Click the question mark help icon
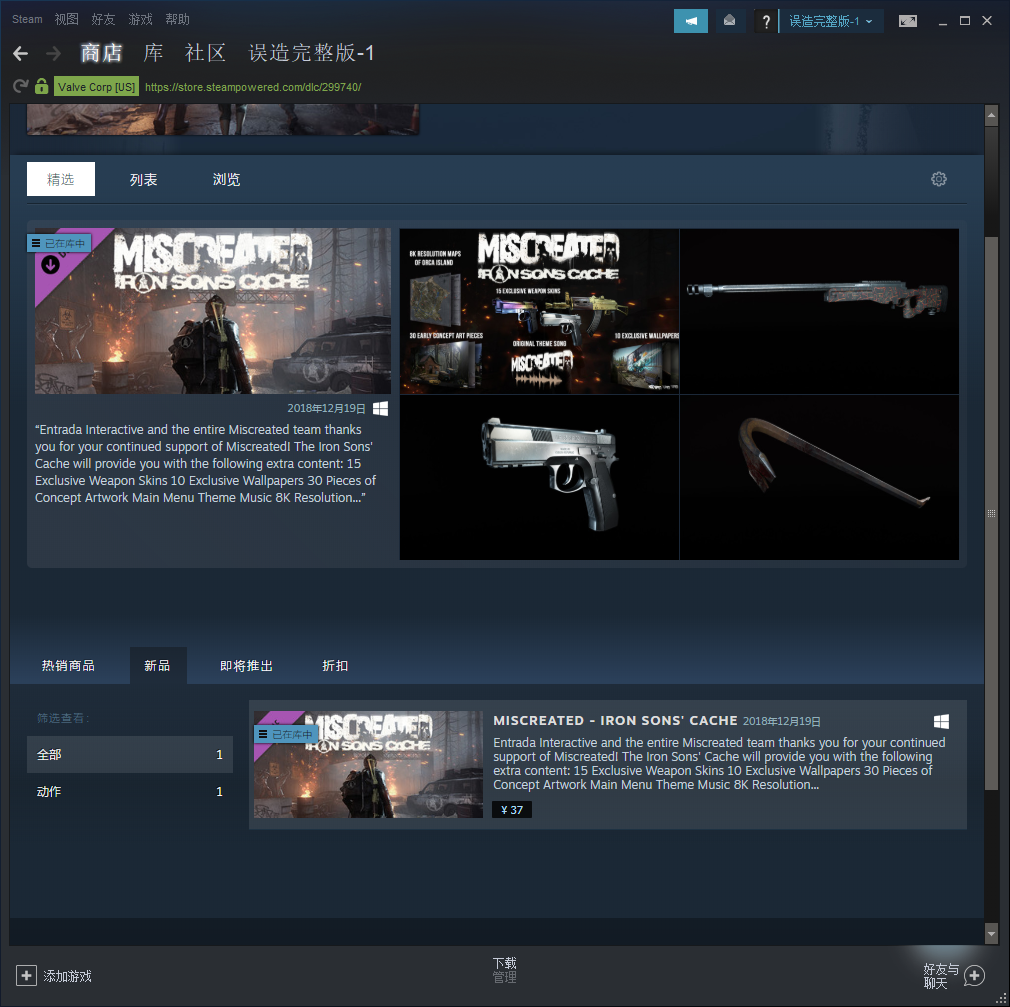1010x1007 pixels. (766, 21)
